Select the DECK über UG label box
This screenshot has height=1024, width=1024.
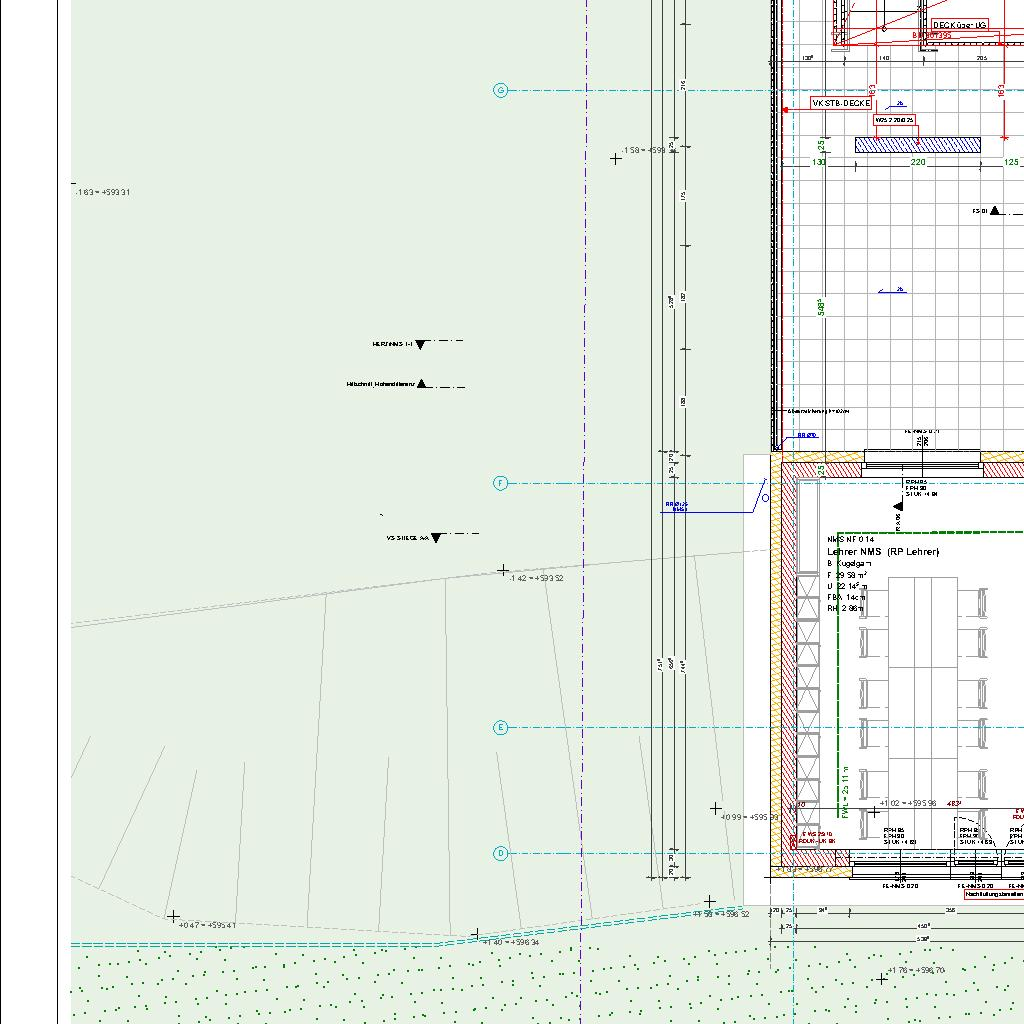(959, 25)
